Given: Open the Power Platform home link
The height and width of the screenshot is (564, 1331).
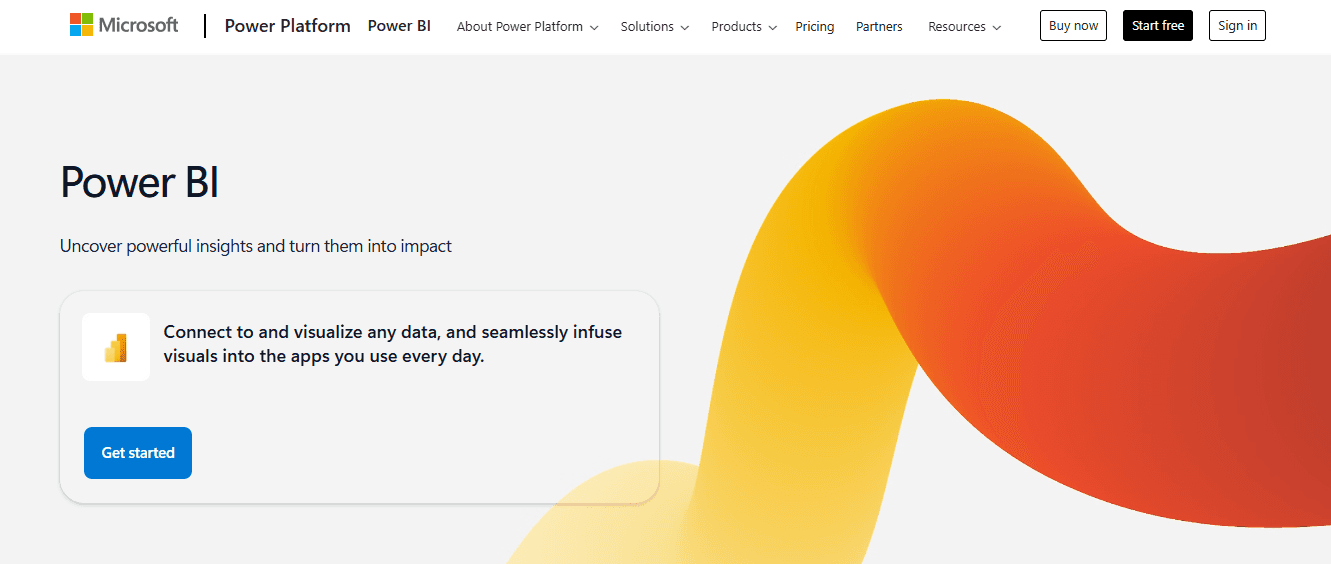Looking at the screenshot, I should click(x=287, y=26).
